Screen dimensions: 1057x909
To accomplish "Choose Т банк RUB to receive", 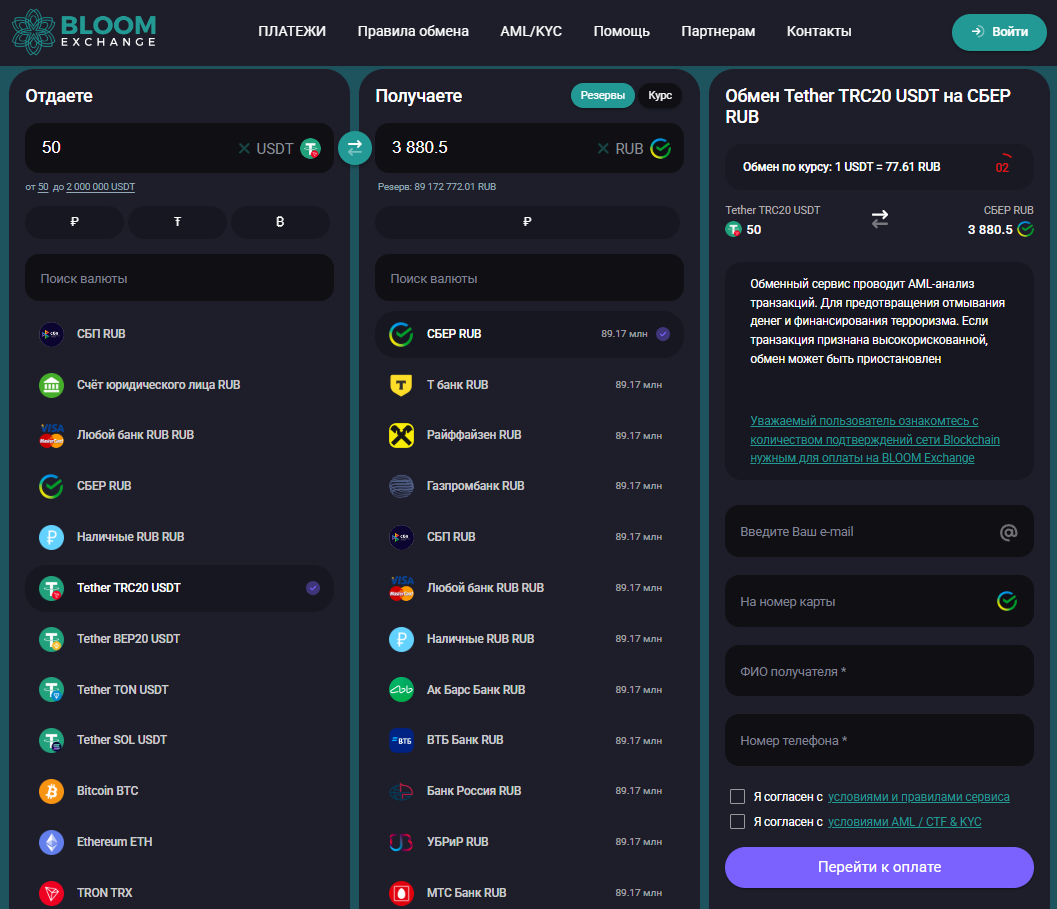I will pos(529,385).
